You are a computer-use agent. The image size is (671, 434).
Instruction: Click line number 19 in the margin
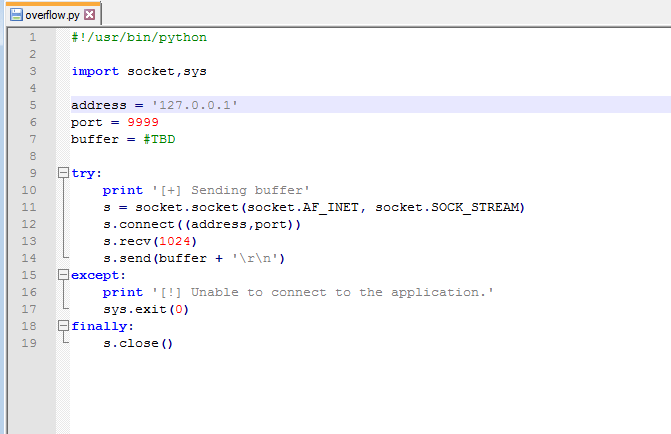point(32,343)
